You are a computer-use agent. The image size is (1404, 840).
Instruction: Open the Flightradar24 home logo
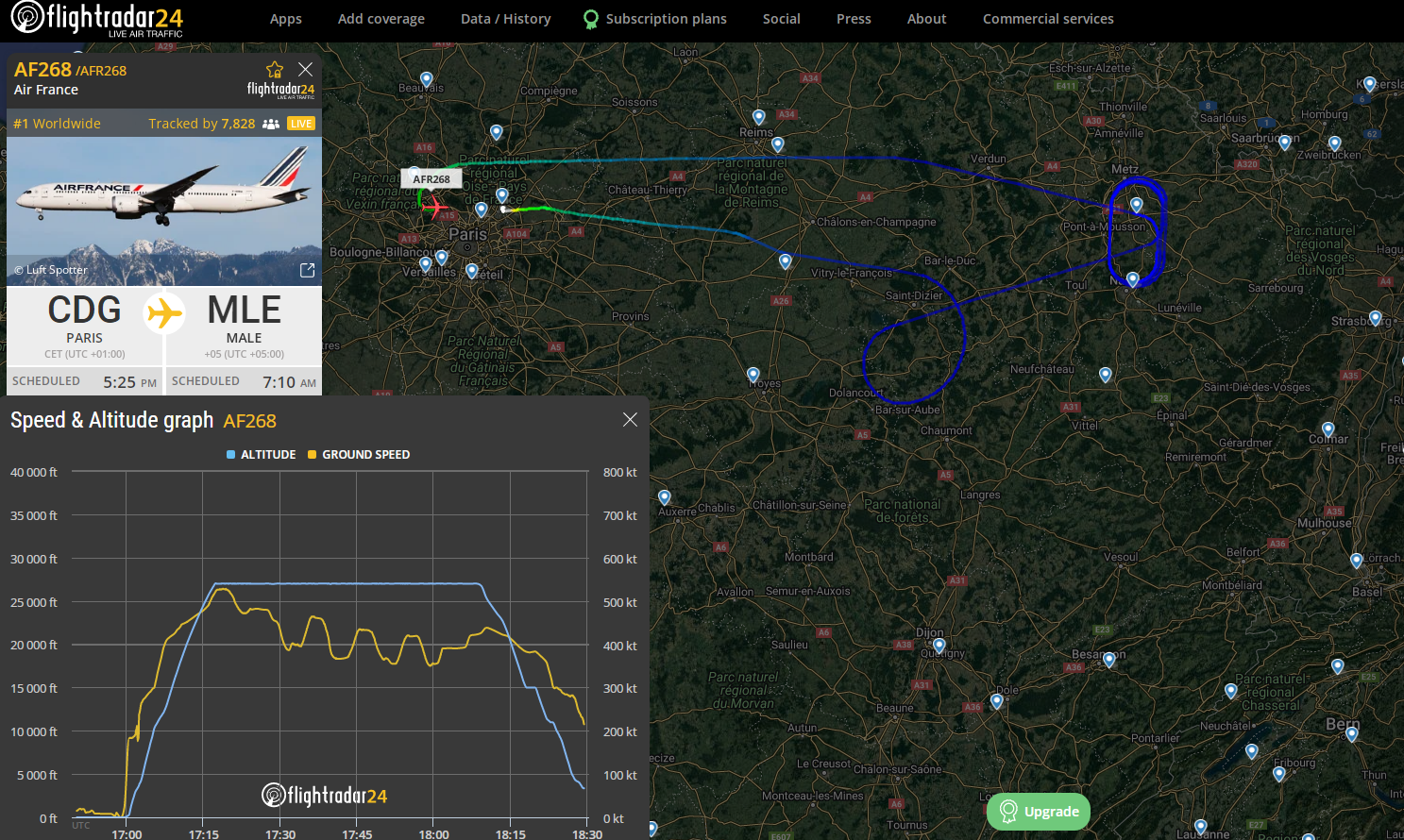(x=96, y=19)
